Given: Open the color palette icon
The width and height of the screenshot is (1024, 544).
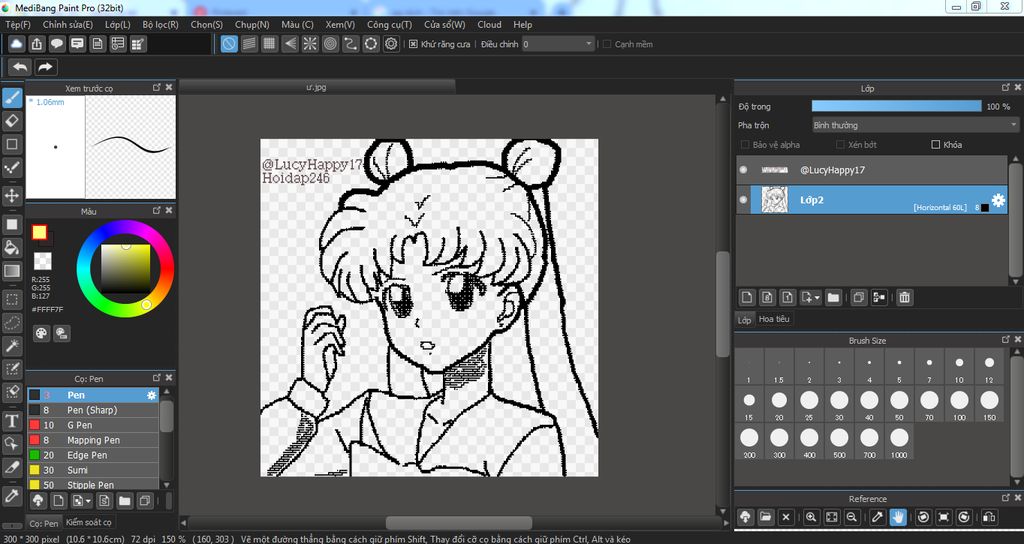Looking at the screenshot, I should click(41, 334).
